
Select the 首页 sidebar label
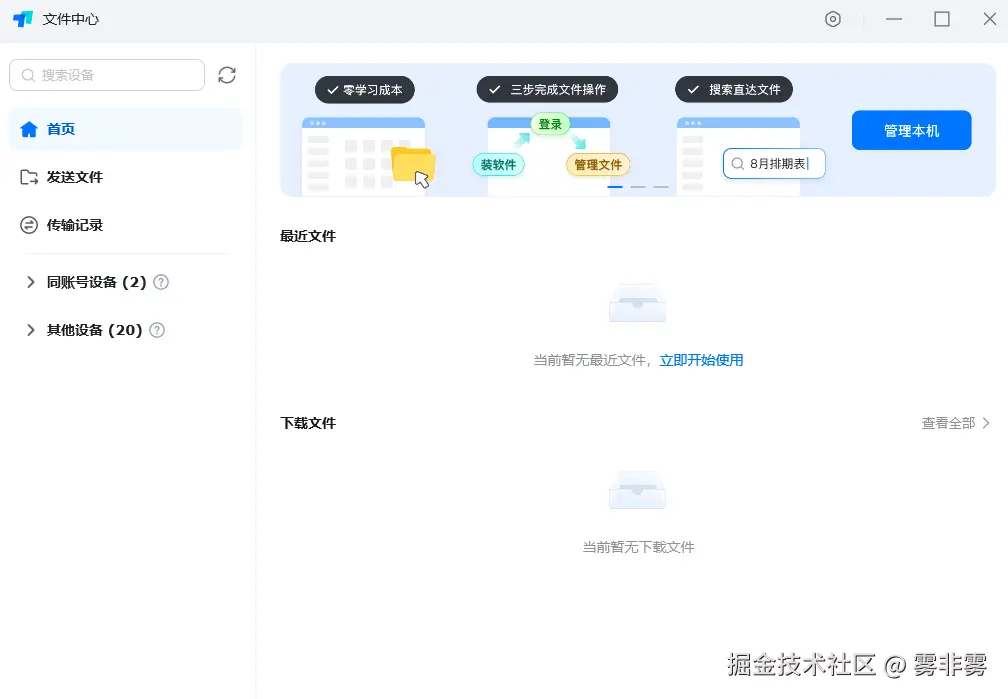(x=61, y=129)
